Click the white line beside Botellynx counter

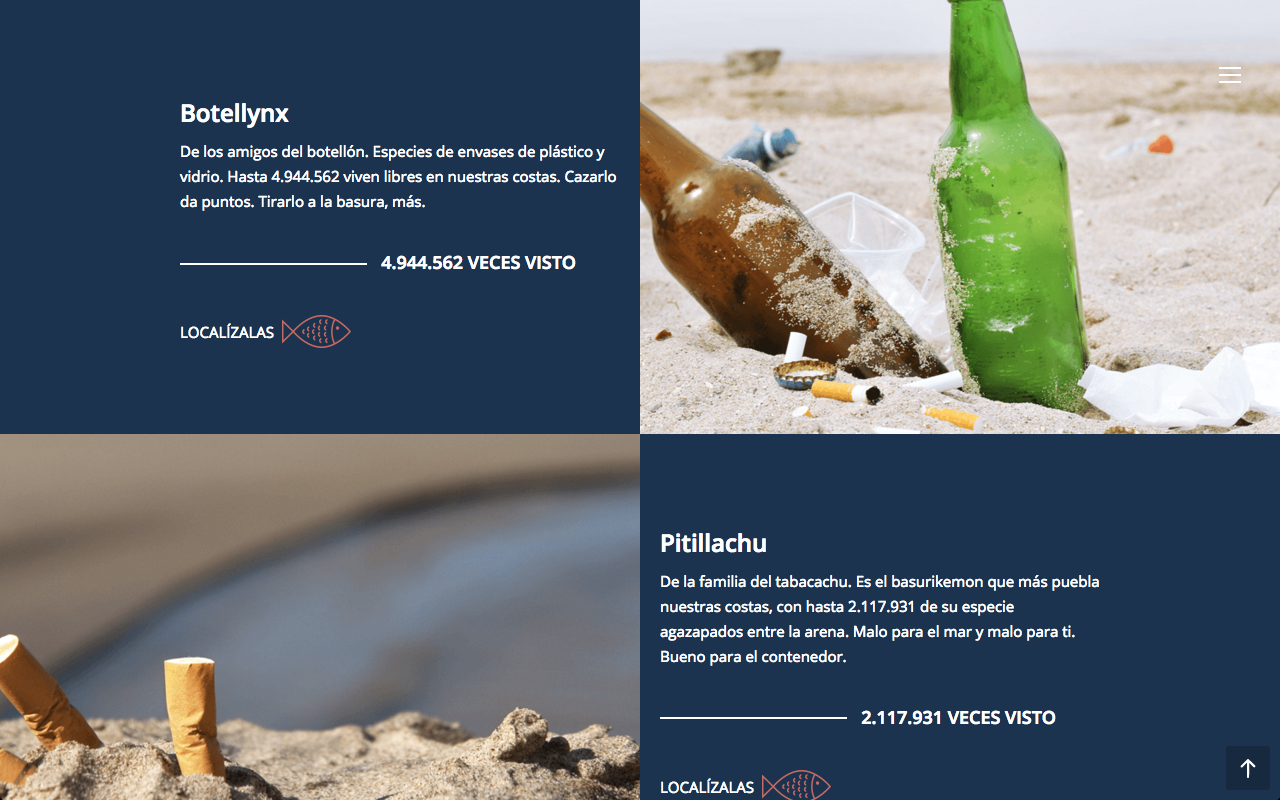(x=273, y=263)
